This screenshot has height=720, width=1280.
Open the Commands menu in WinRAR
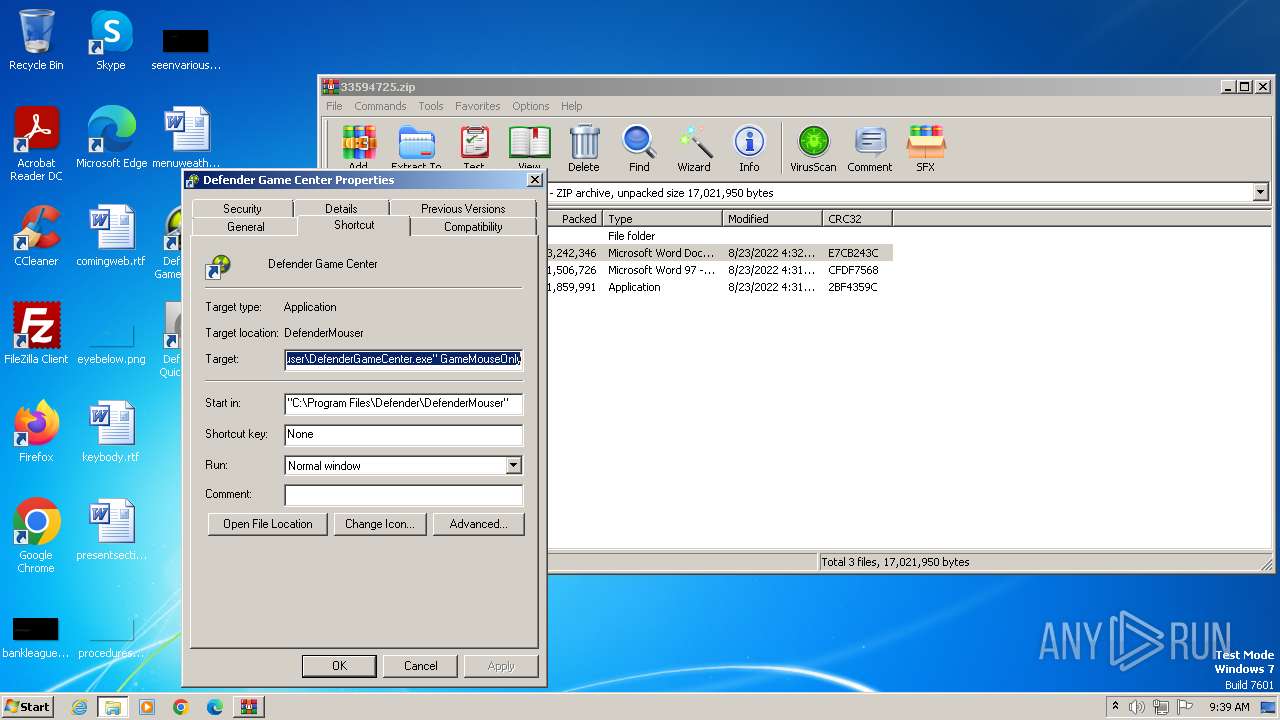point(380,106)
